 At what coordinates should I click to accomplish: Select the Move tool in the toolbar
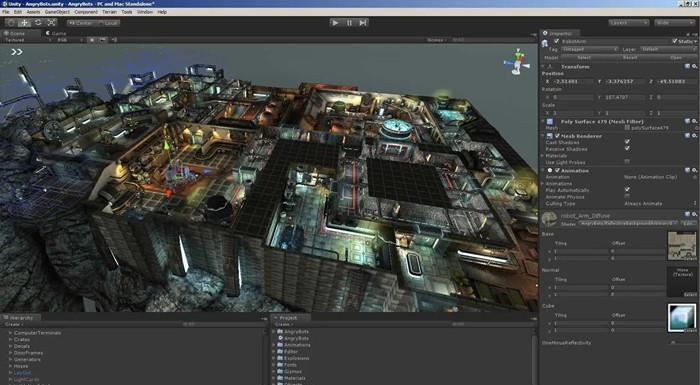click(x=25, y=22)
